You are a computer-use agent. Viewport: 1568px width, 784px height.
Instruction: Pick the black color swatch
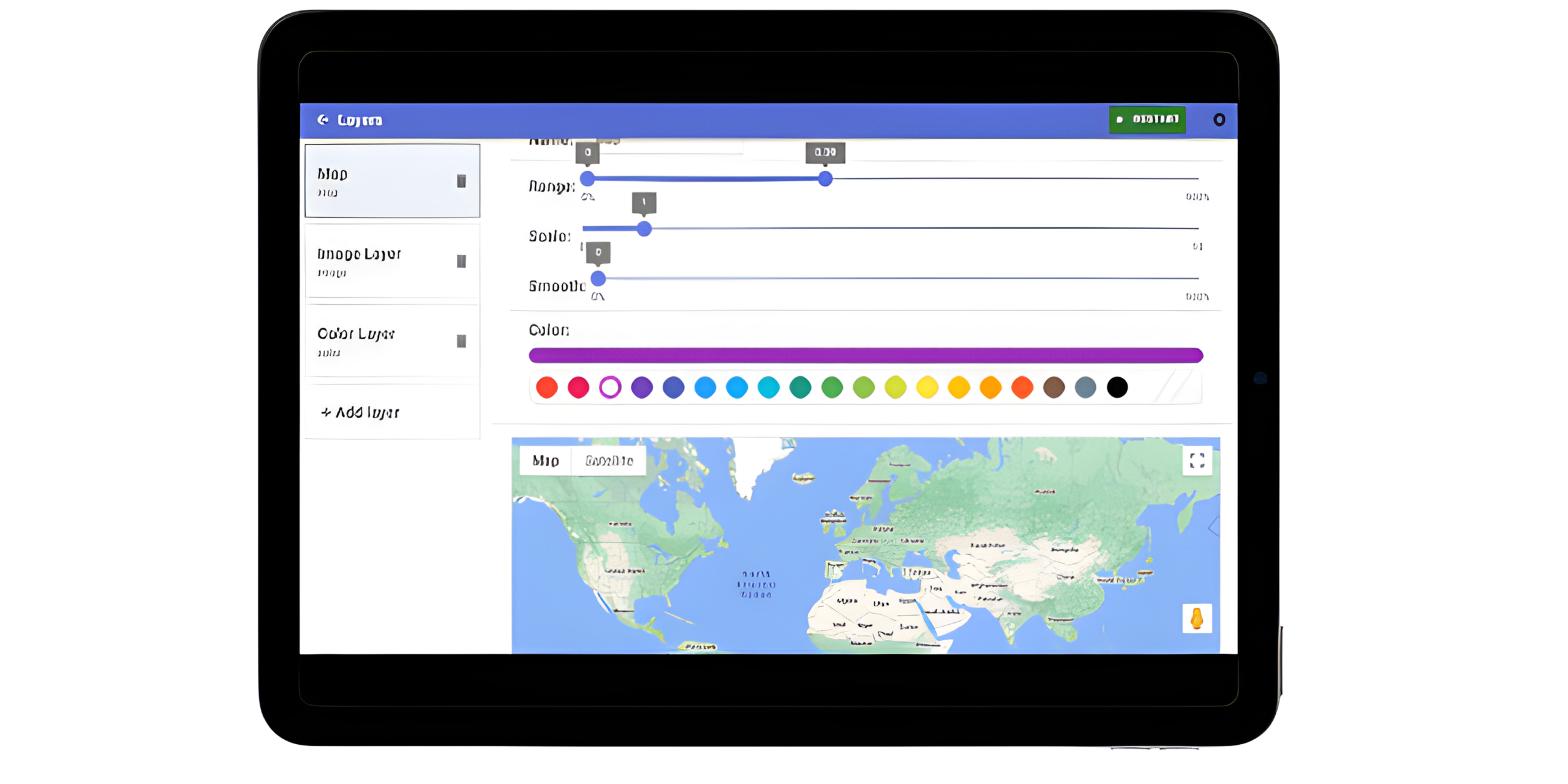click(x=1117, y=387)
